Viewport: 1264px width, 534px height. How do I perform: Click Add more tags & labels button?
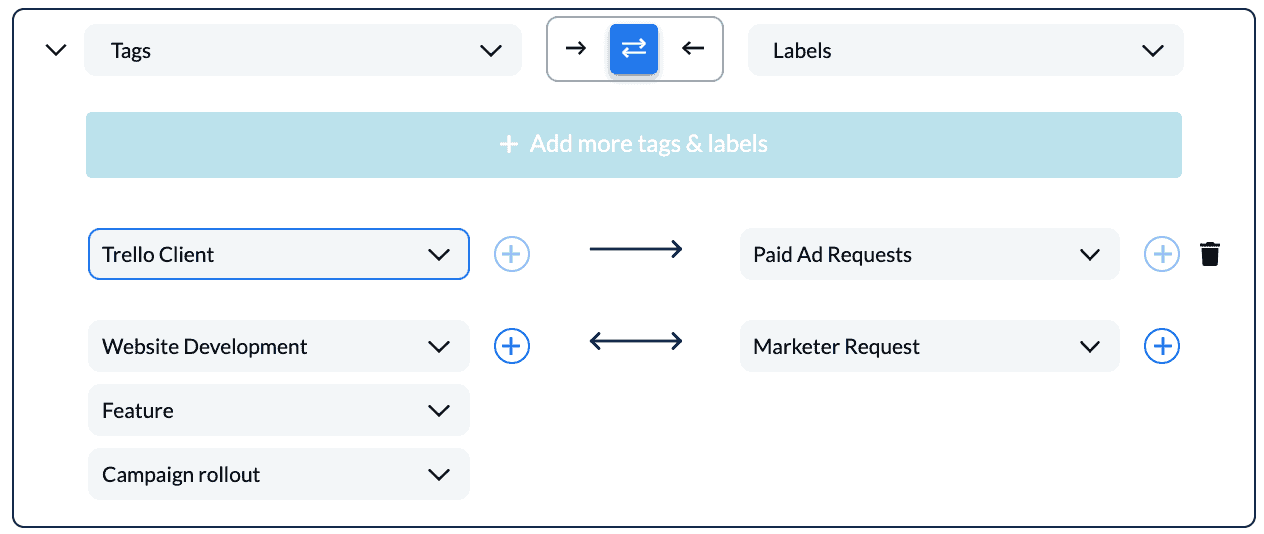pos(634,144)
